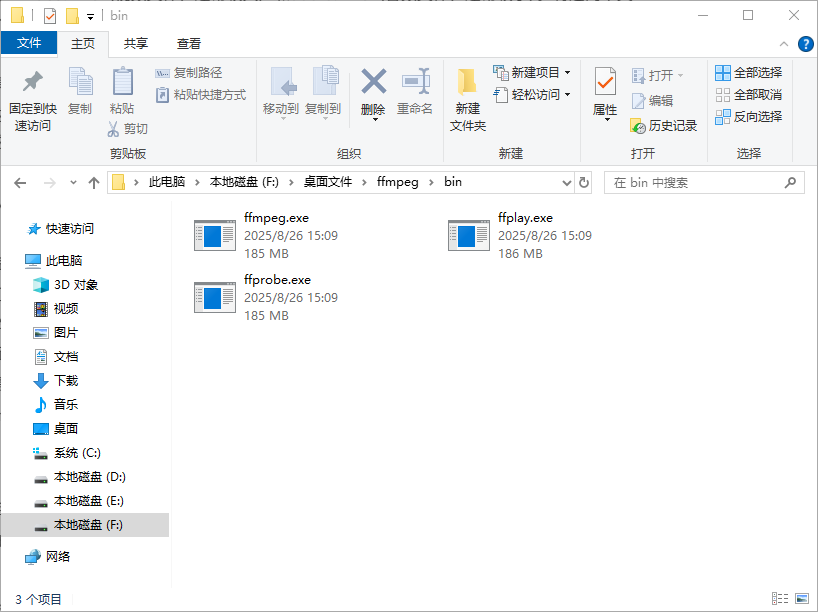818x612 pixels.
Task: Click the Paste clipboard icon
Action: click(123, 81)
